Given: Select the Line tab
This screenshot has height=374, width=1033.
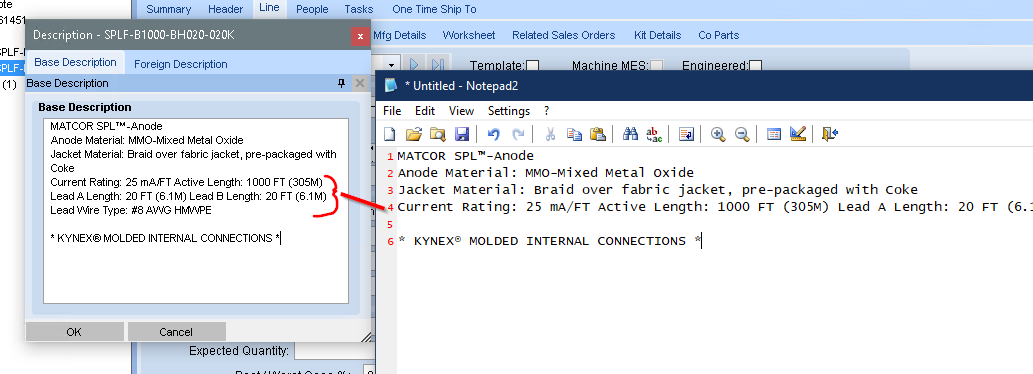Looking at the screenshot, I should [269, 8].
